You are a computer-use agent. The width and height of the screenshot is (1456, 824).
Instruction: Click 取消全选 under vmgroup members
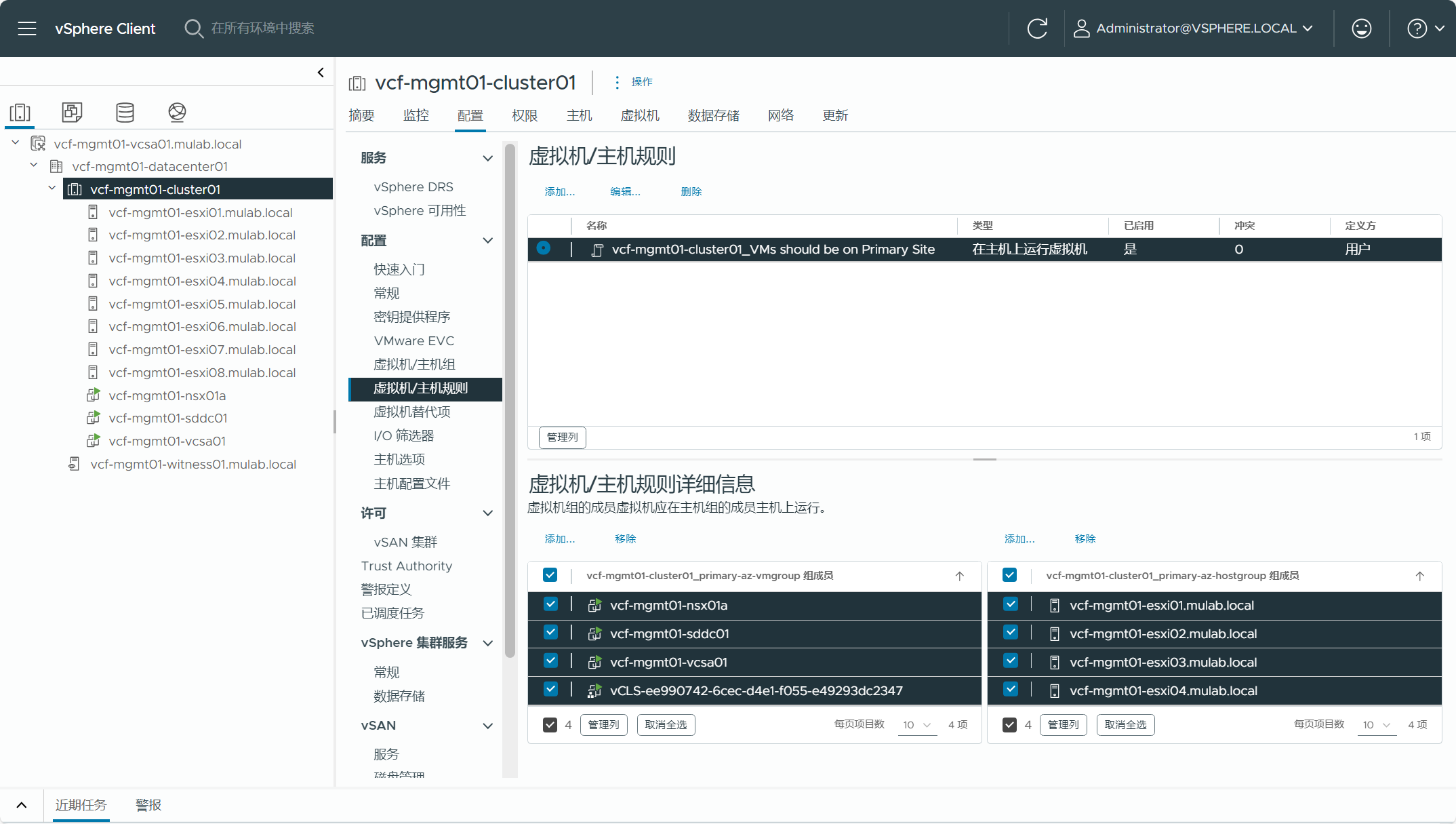(x=666, y=724)
